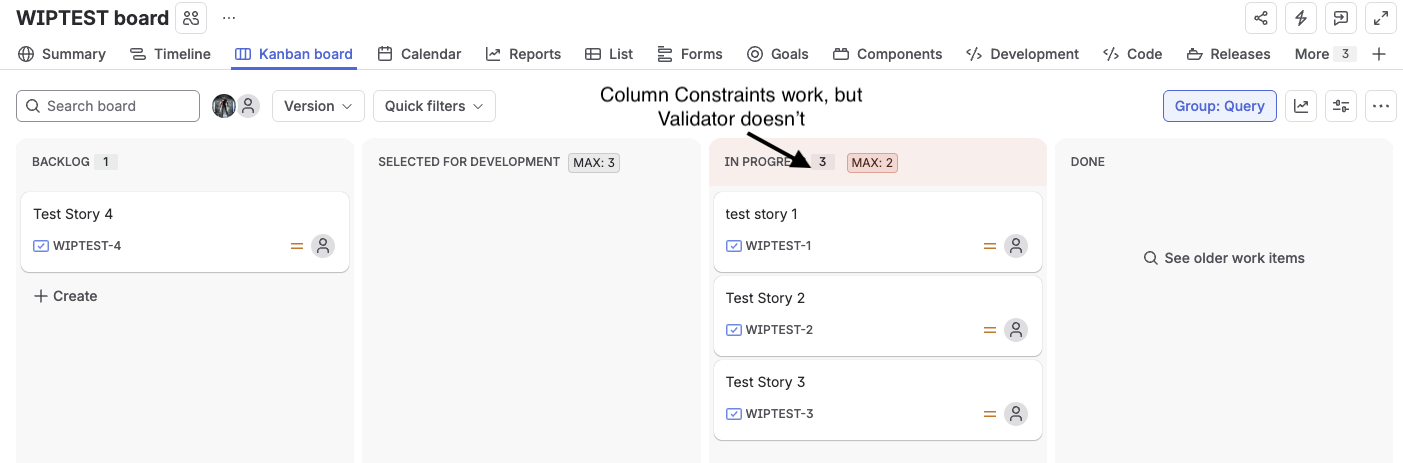1403x463 pixels.
Task: Expand the Version dropdown
Action: [x=318, y=106]
